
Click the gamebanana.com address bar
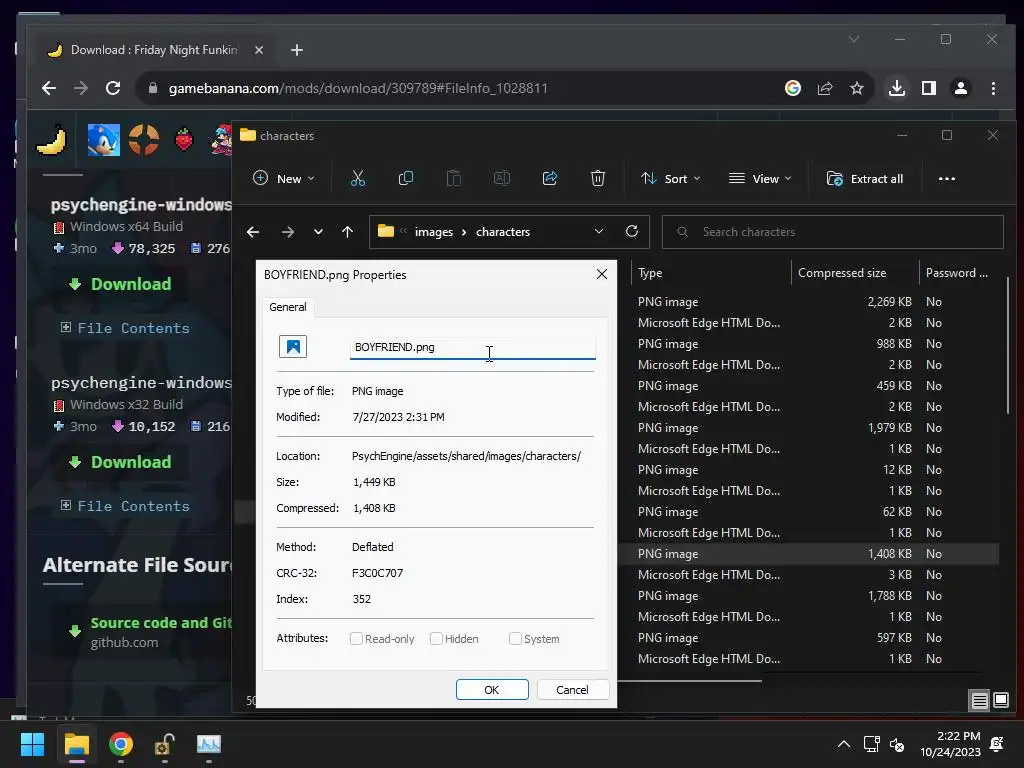pyautogui.click(x=457, y=88)
